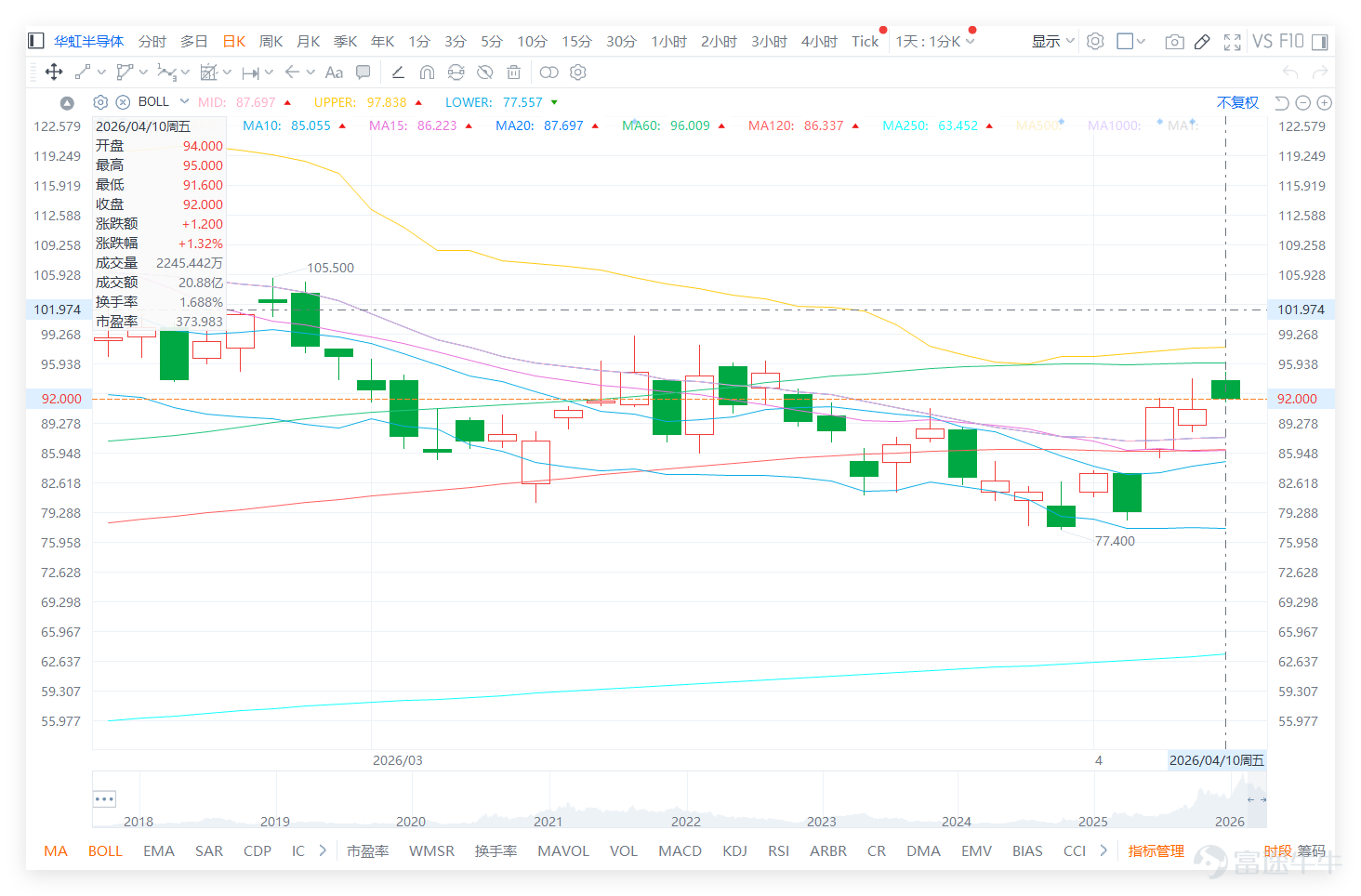
Task: Enable the KDJ indicator
Action: [x=734, y=850]
